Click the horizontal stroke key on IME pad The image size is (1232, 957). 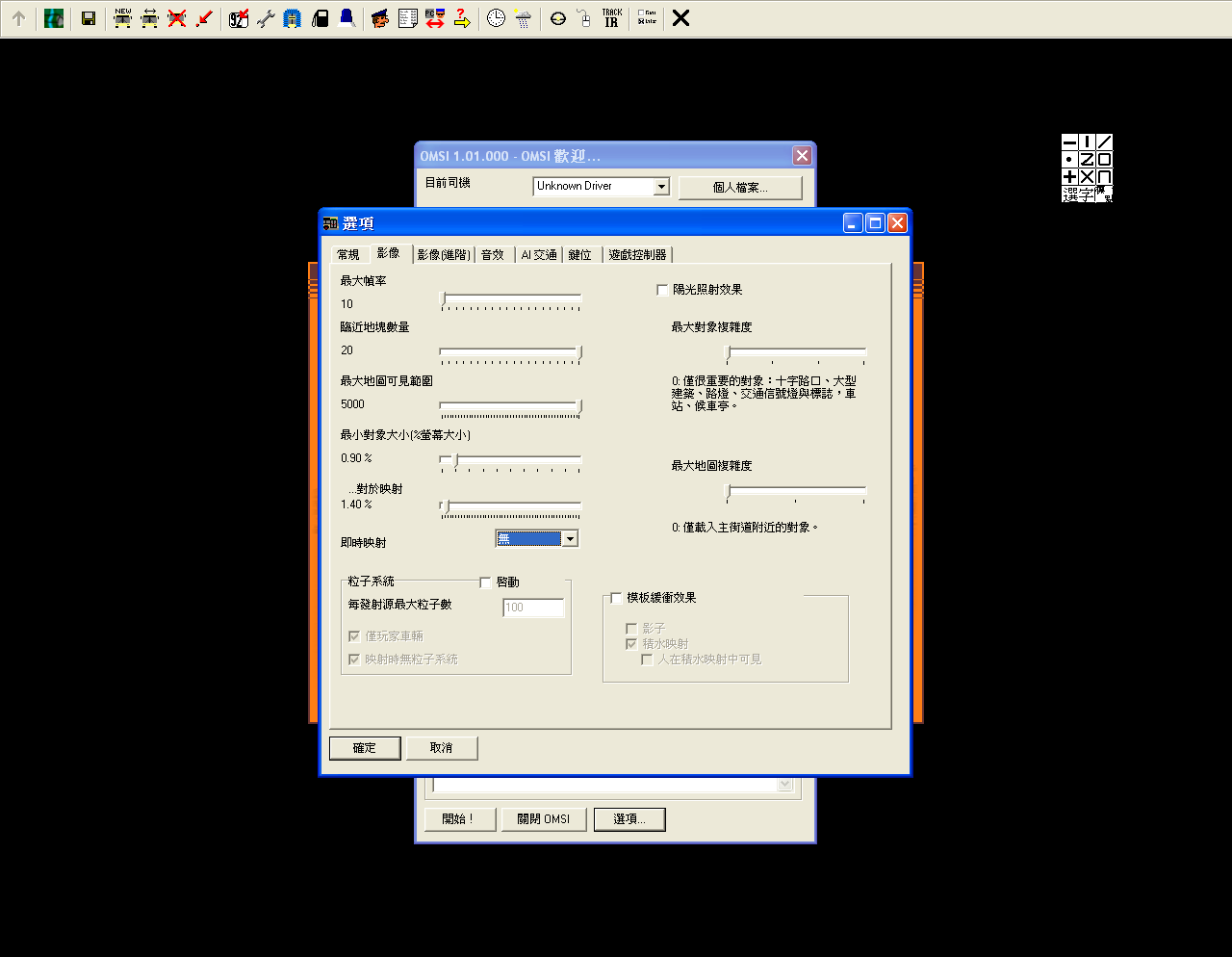tap(1069, 142)
